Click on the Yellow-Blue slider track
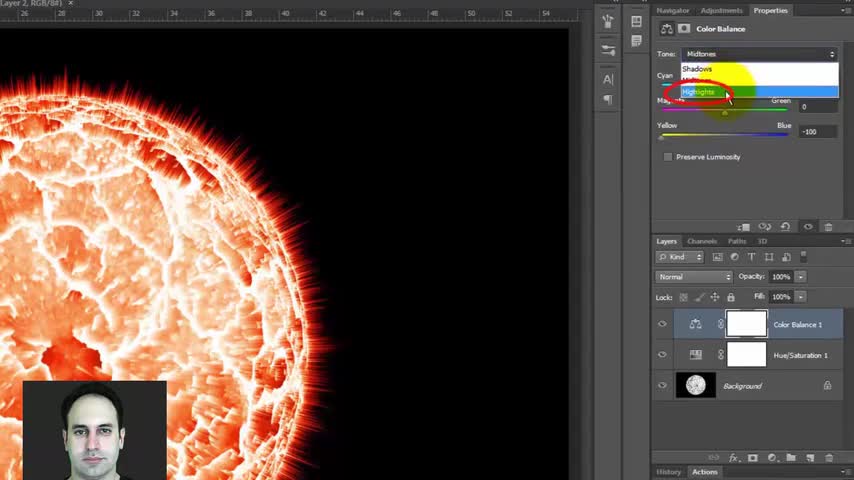 (x=724, y=135)
